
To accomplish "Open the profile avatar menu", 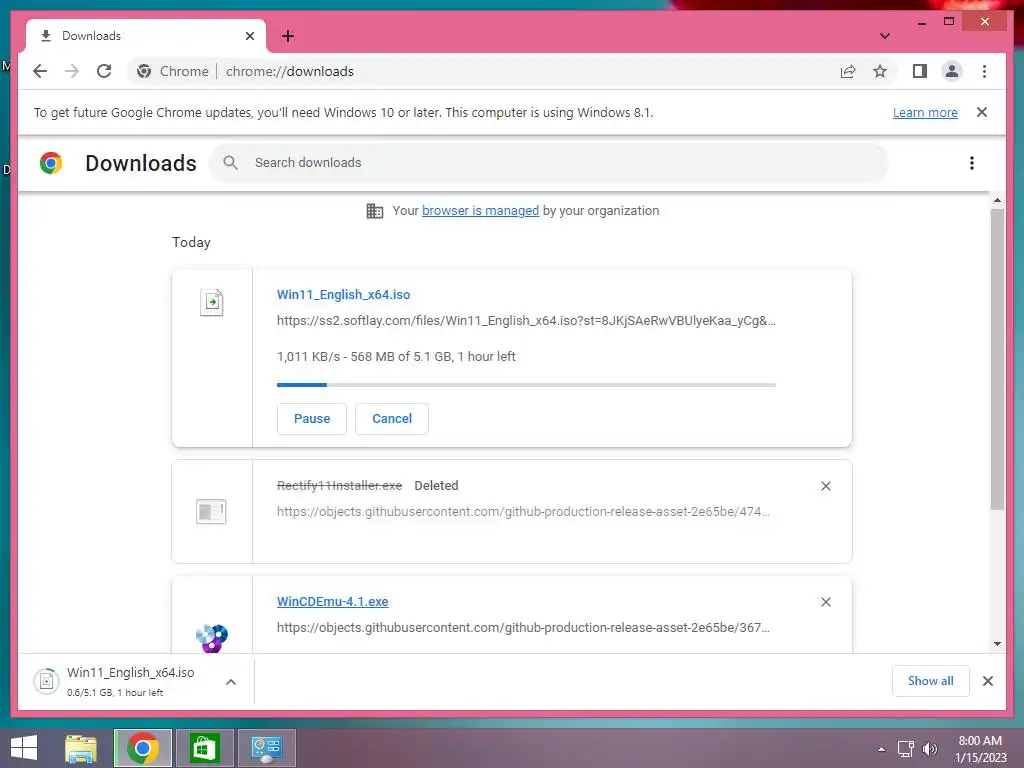I will coord(952,71).
